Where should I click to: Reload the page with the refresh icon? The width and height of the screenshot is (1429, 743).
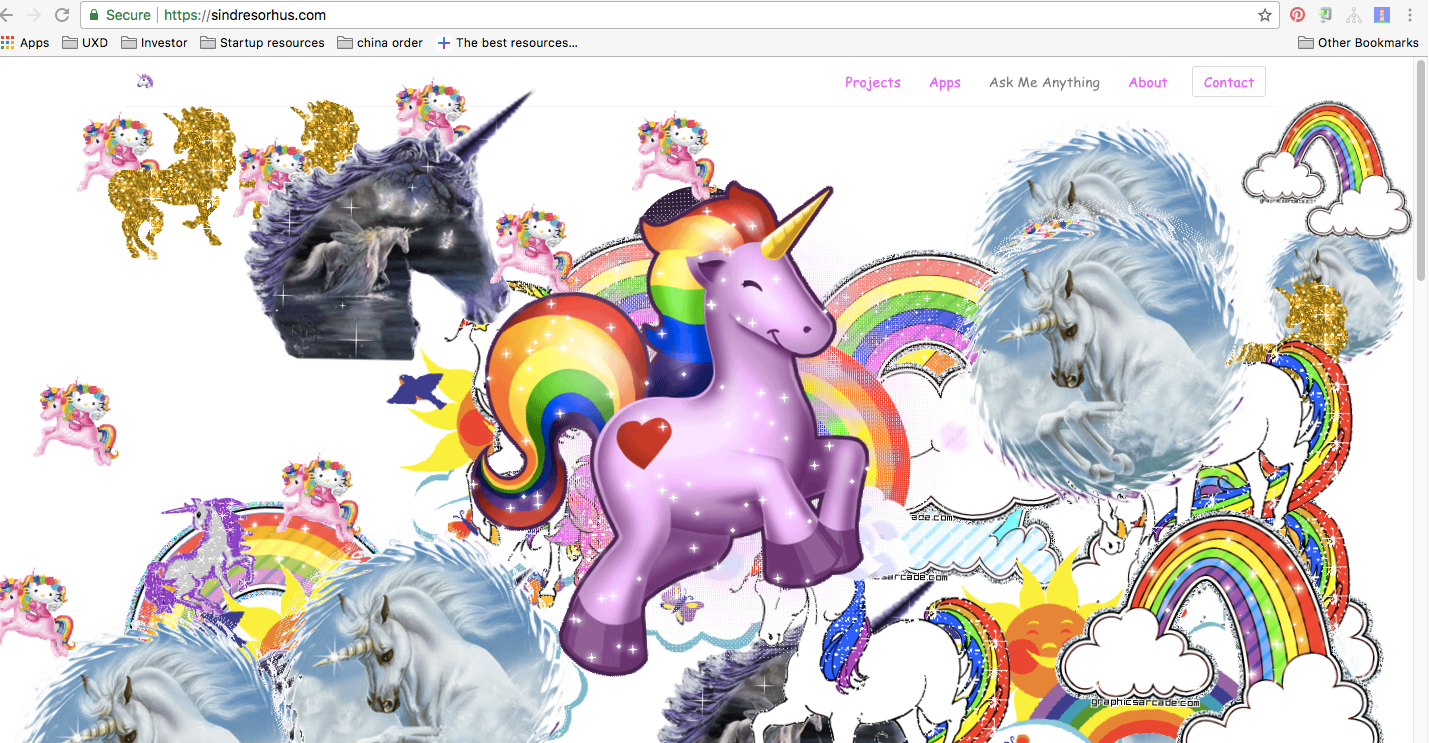62,15
